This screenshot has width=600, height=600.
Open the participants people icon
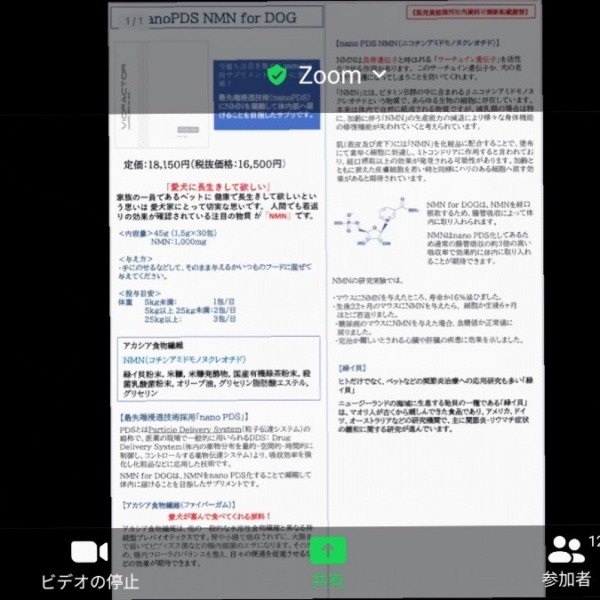(566, 549)
